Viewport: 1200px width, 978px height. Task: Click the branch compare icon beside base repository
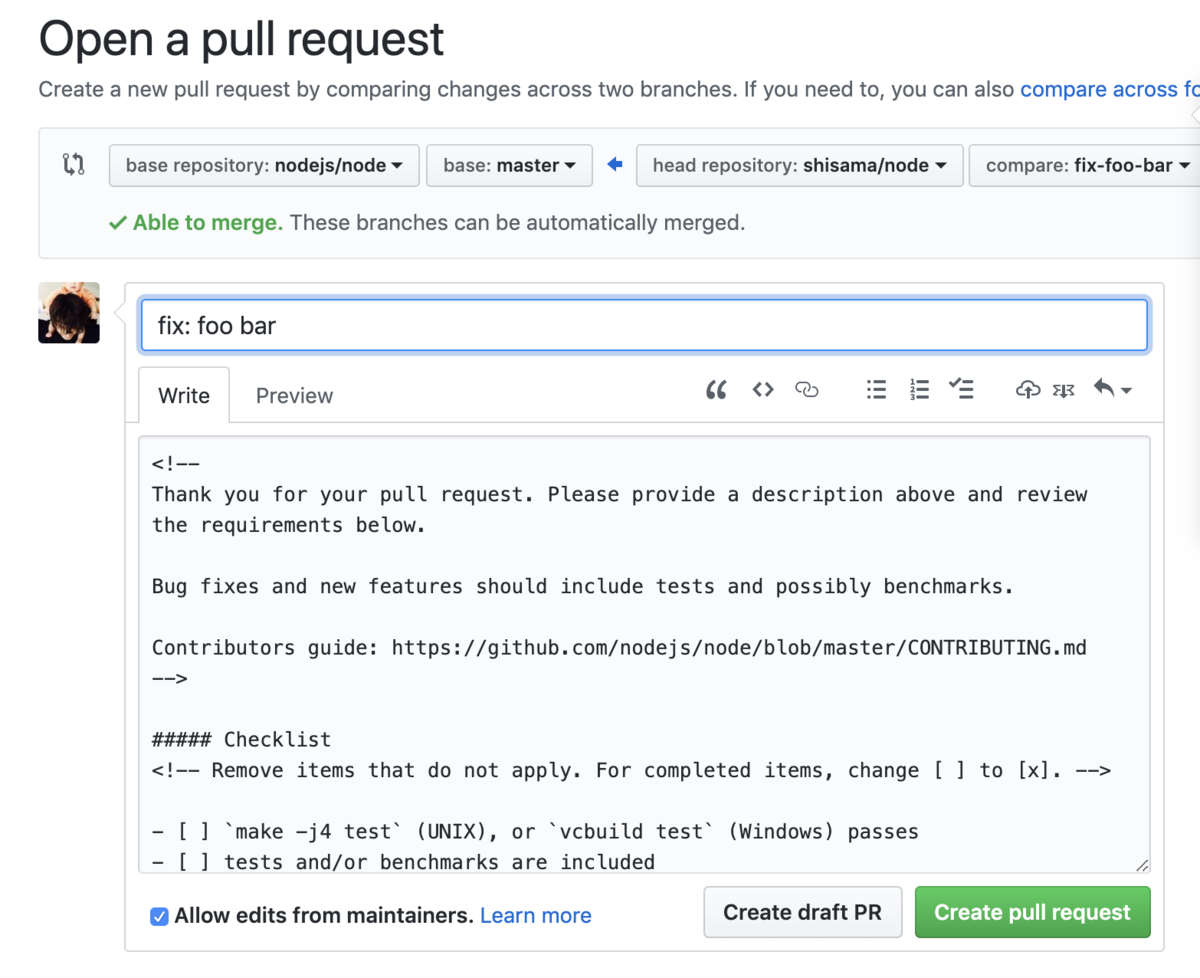pyautogui.click(x=74, y=165)
